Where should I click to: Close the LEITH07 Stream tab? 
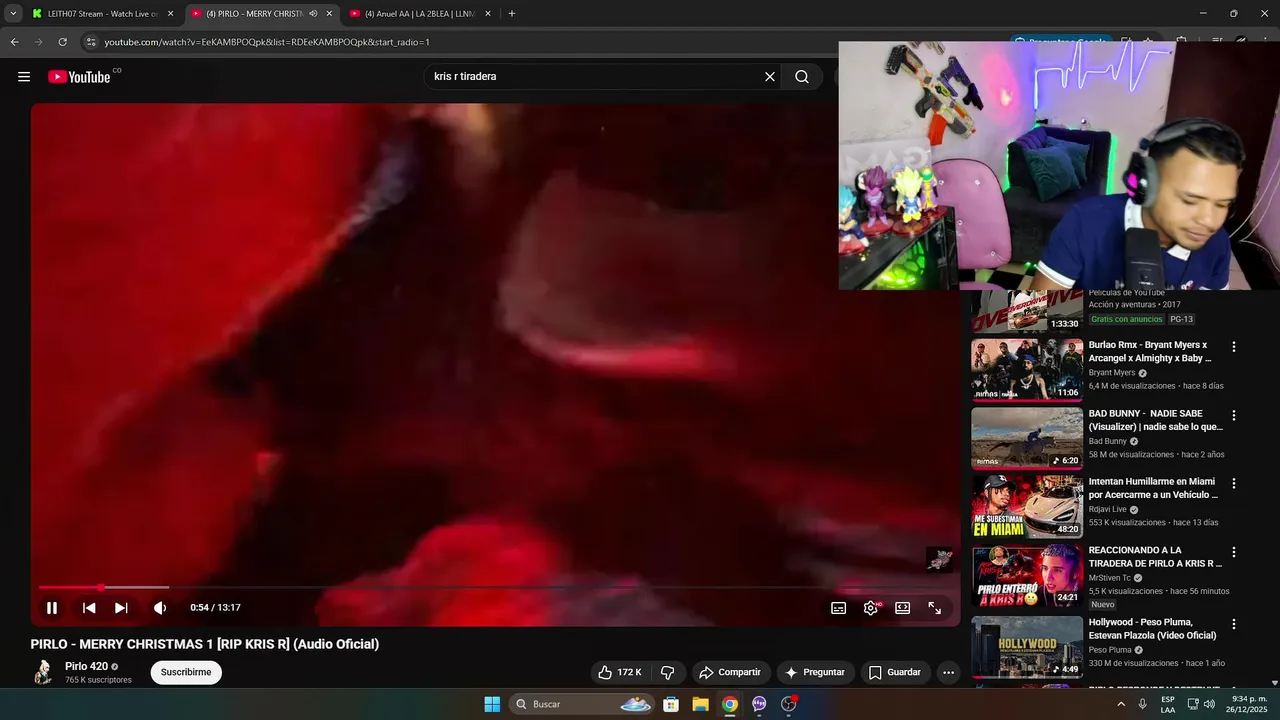[170, 14]
